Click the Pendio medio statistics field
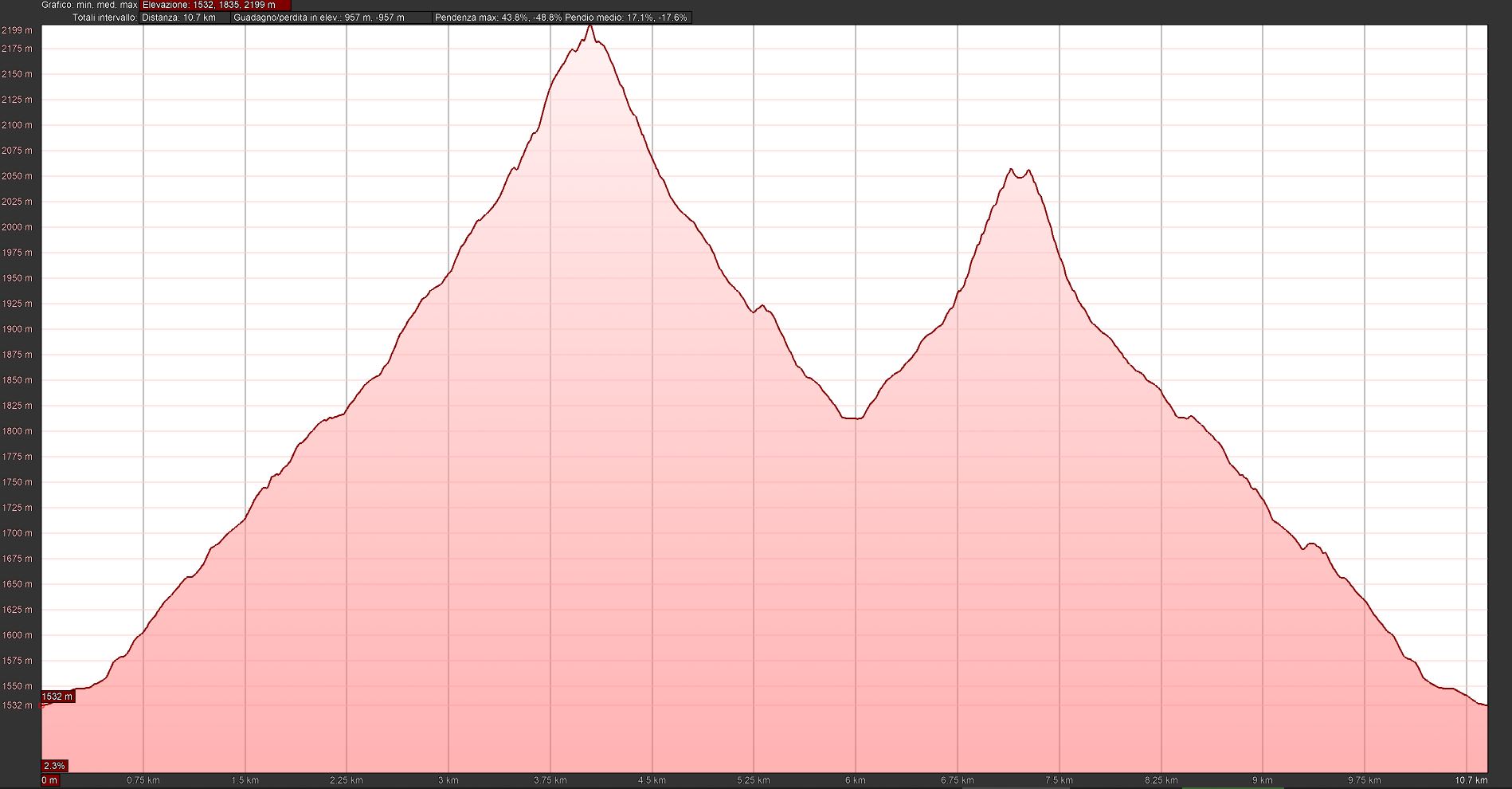 click(626, 18)
